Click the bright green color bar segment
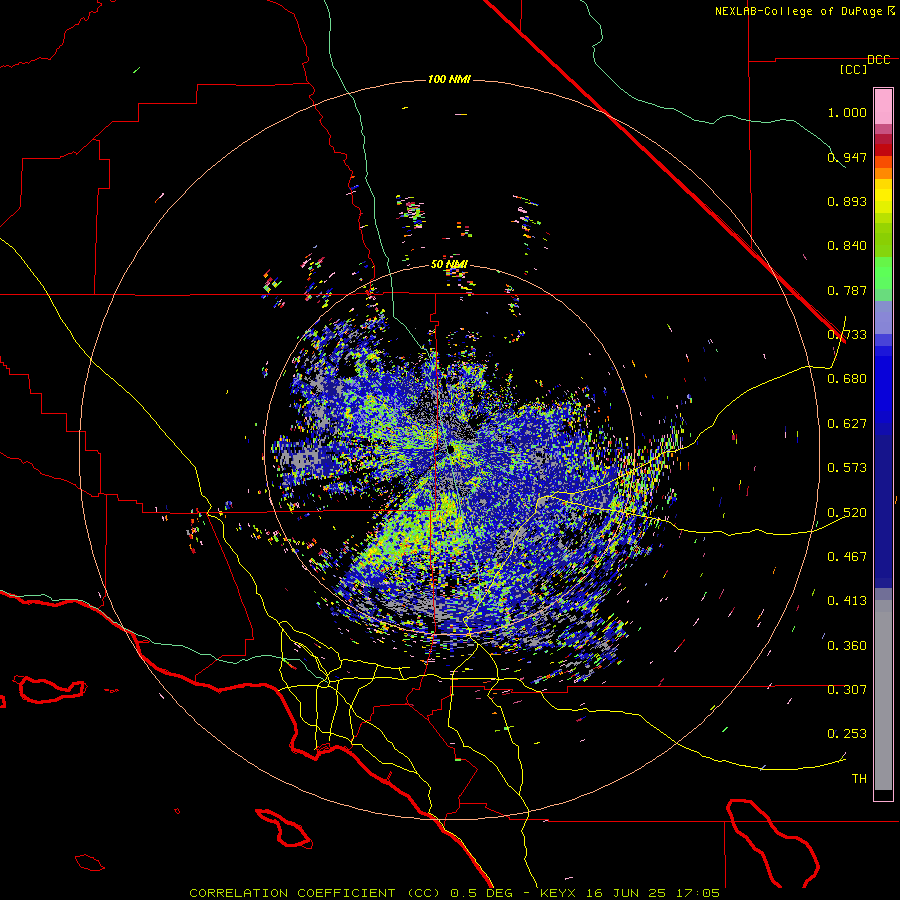900x900 pixels. (883, 273)
